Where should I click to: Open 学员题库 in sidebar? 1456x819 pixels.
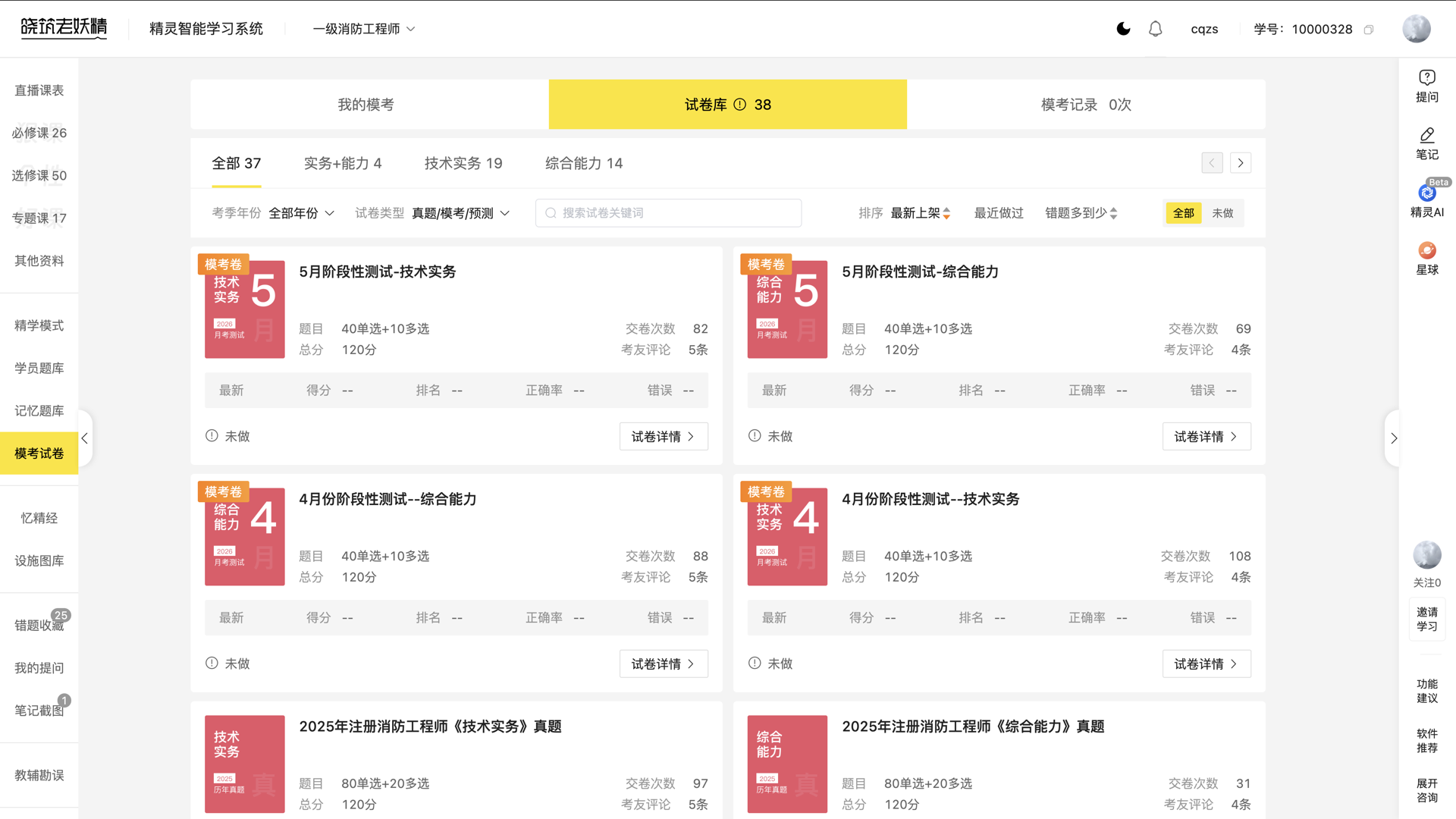pos(39,368)
